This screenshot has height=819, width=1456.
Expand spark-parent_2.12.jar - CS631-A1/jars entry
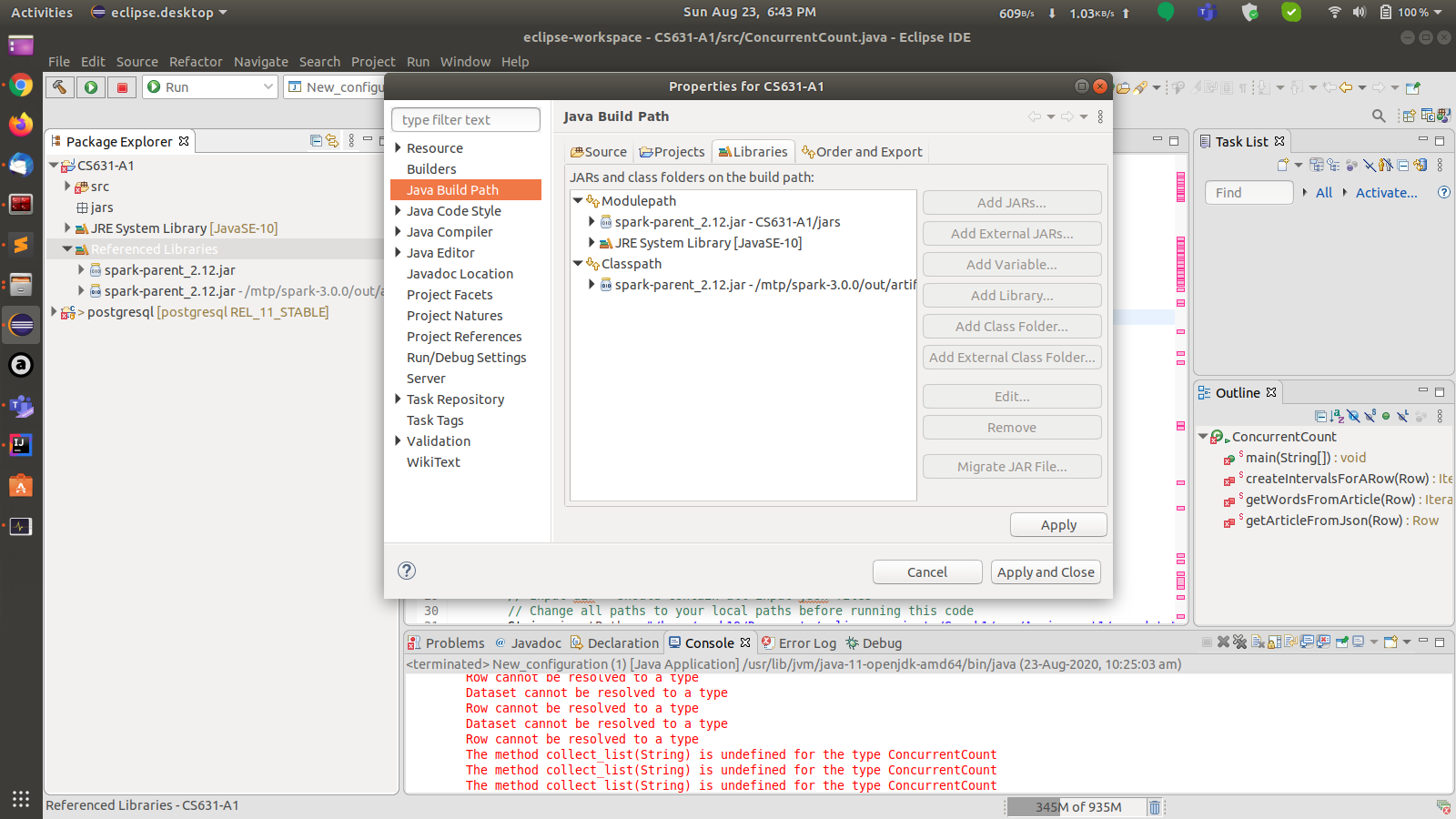click(x=591, y=221)
